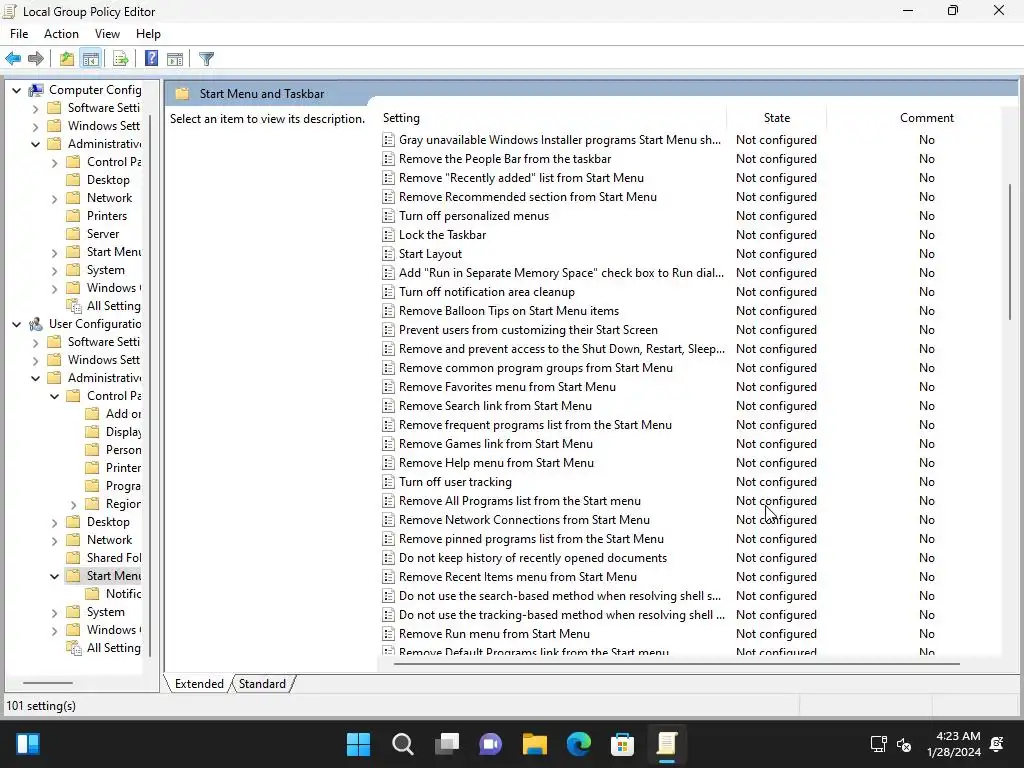Click folder icon next to Shared Folders
Image resolution: width=1024 pixels, height=768 pixels.
(x=74, y=558)
